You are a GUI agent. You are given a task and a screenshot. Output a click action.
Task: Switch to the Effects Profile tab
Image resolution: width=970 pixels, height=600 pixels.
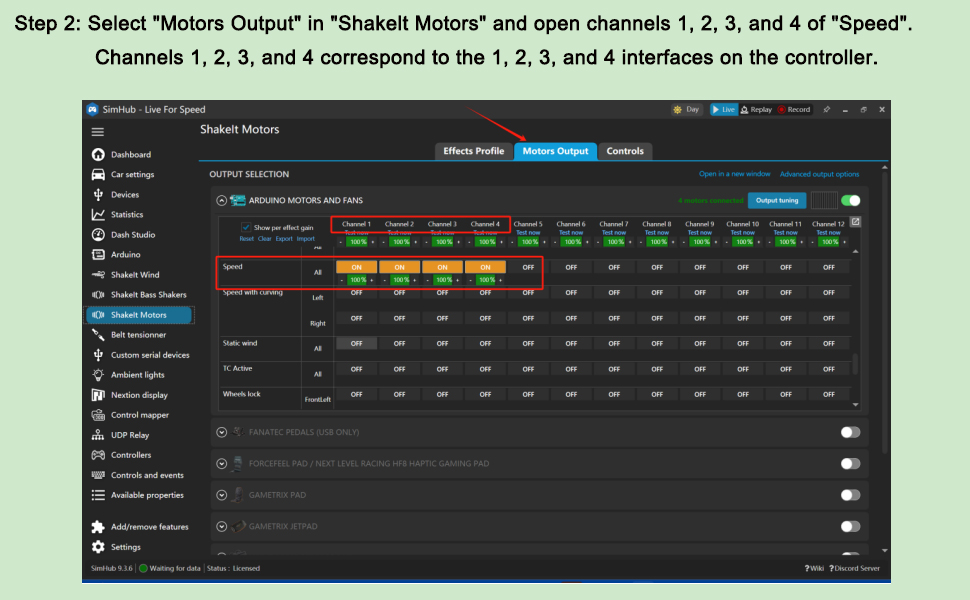[x=473, y=151]
